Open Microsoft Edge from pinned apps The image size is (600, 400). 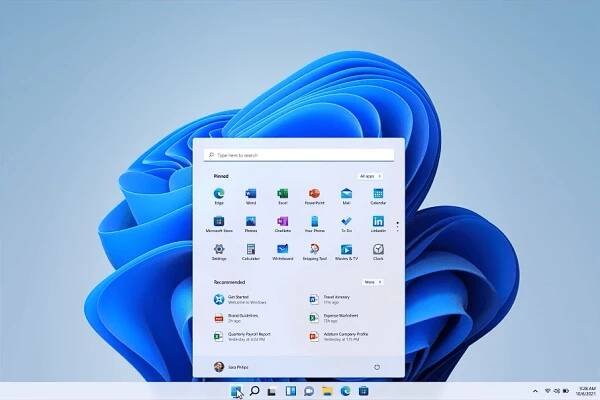pyautogui.click(x=219, y=192)
